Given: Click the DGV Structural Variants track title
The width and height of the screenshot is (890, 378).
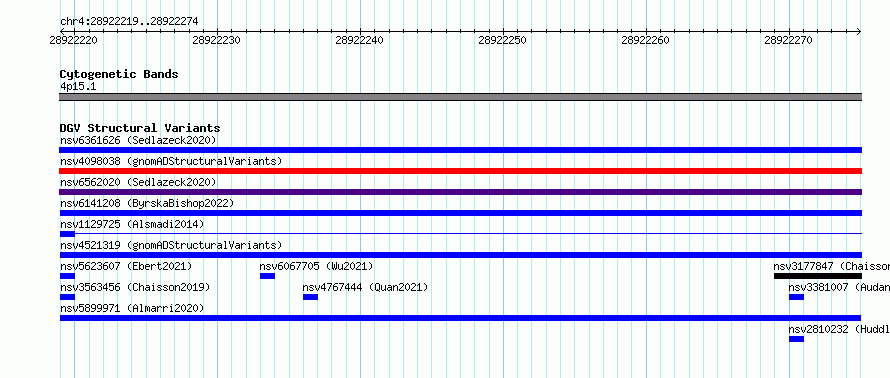Looking at the screenshot, I should pos(140,128).
